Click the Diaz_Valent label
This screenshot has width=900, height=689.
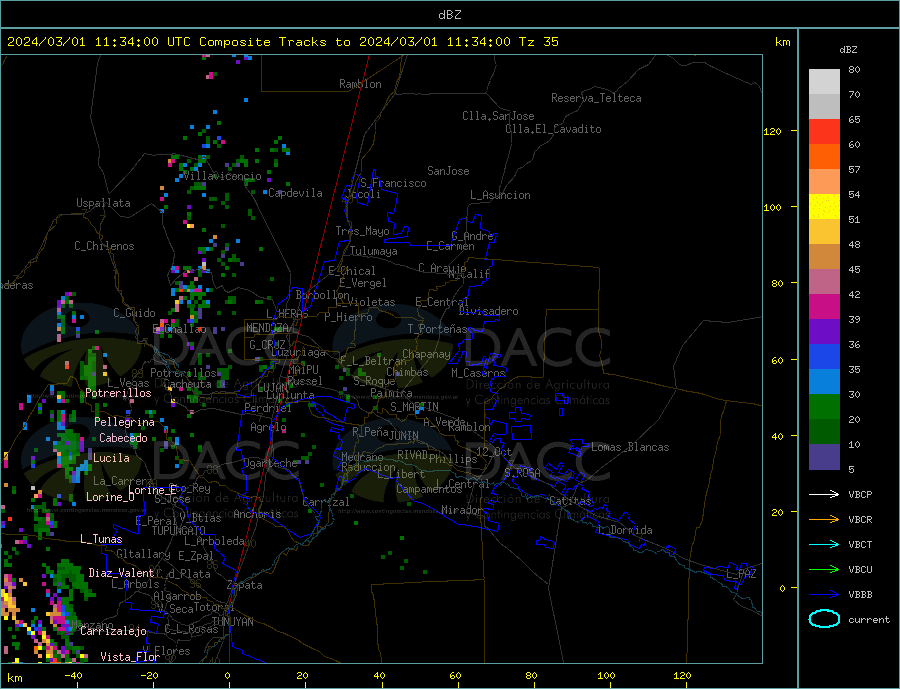[x=121, y=573]
